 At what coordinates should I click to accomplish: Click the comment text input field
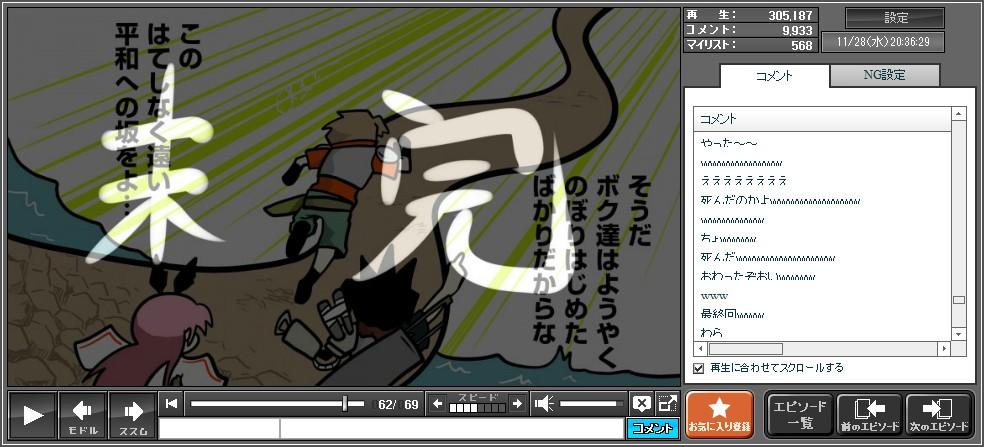[450, 429]
